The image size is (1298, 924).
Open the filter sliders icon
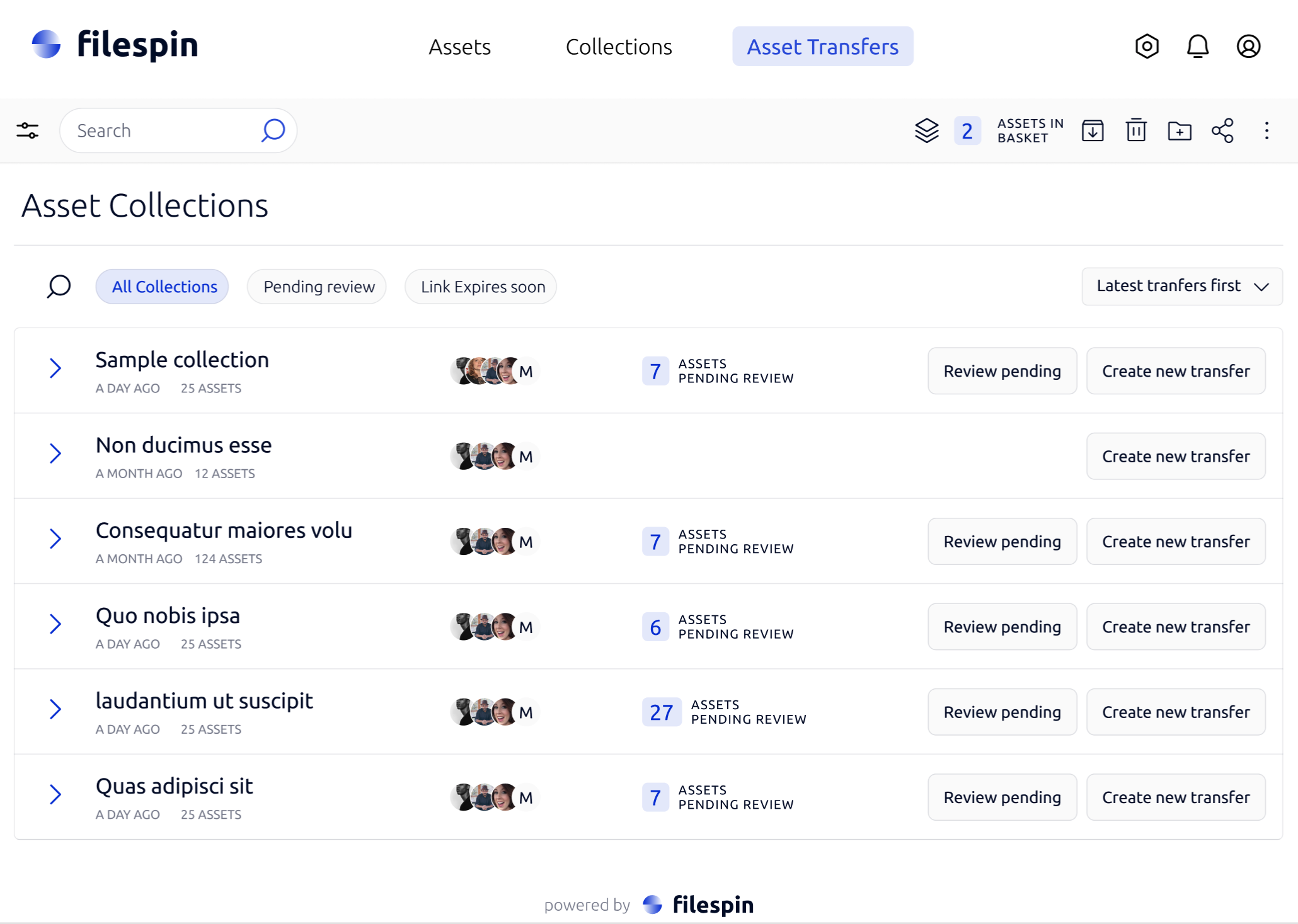[x=28, y=130]
